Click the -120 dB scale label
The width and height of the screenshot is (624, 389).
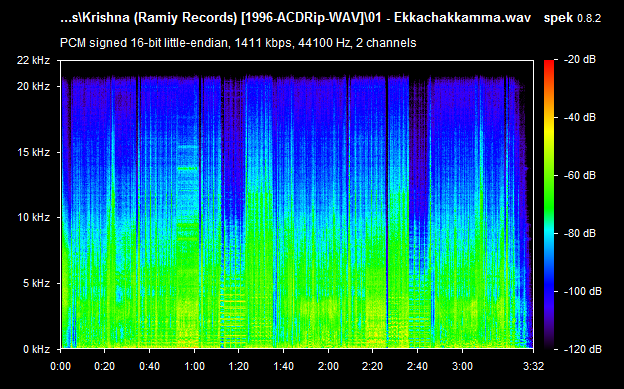click(x=582, y=349)
